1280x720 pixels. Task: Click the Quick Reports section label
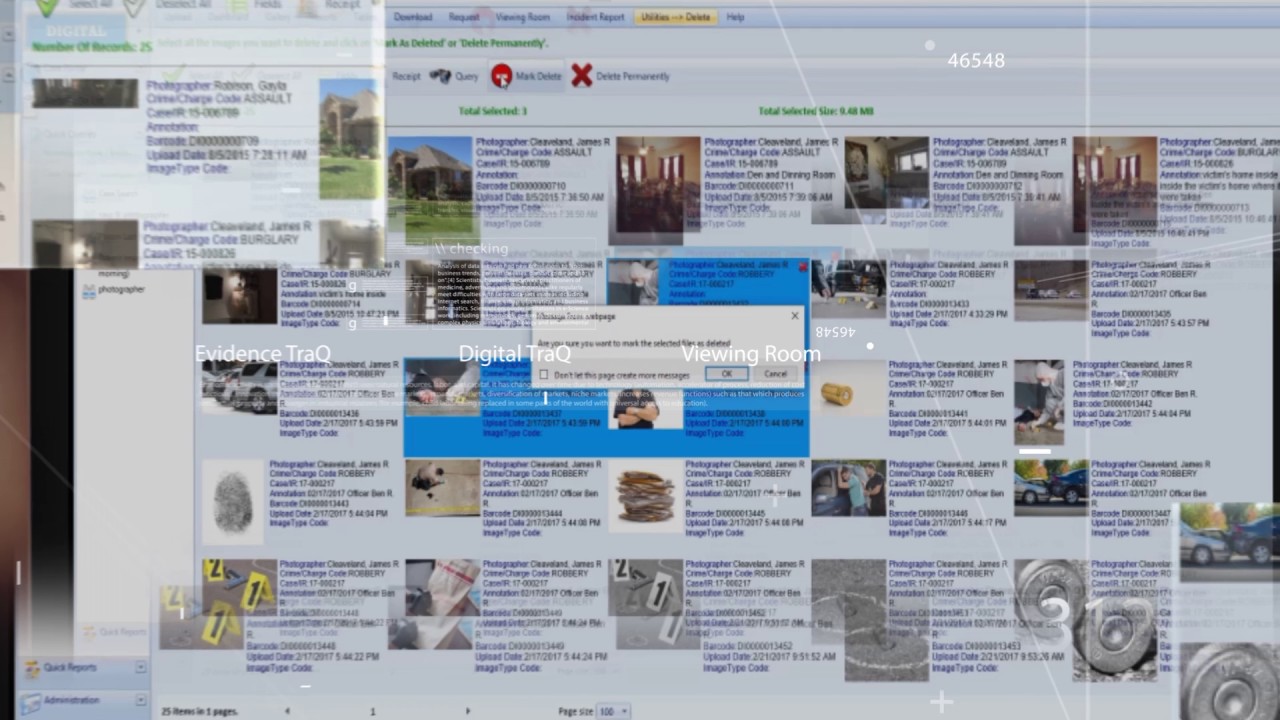(x=70, y=668)
